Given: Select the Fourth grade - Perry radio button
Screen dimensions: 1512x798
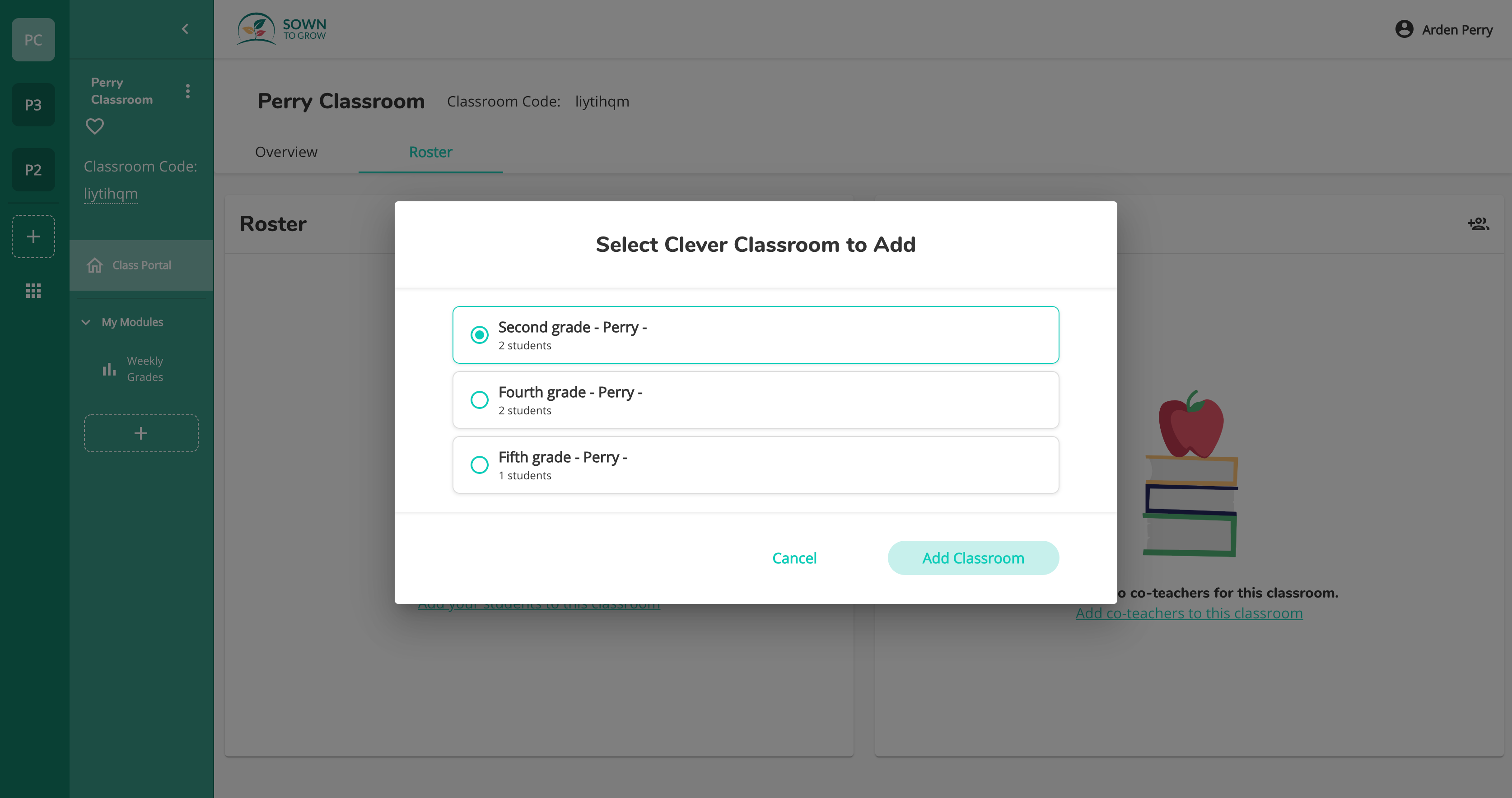Looking at the screenshot, I should (479, 400).
